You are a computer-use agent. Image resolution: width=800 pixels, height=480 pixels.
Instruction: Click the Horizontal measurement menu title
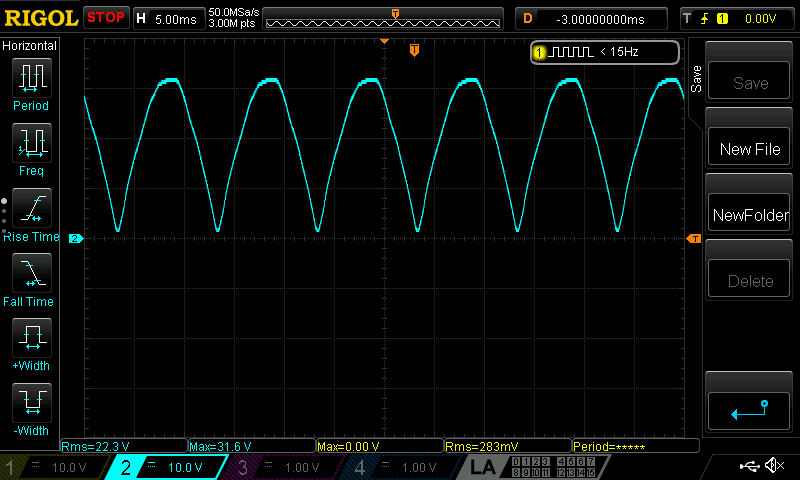click(x=29, y=46)
